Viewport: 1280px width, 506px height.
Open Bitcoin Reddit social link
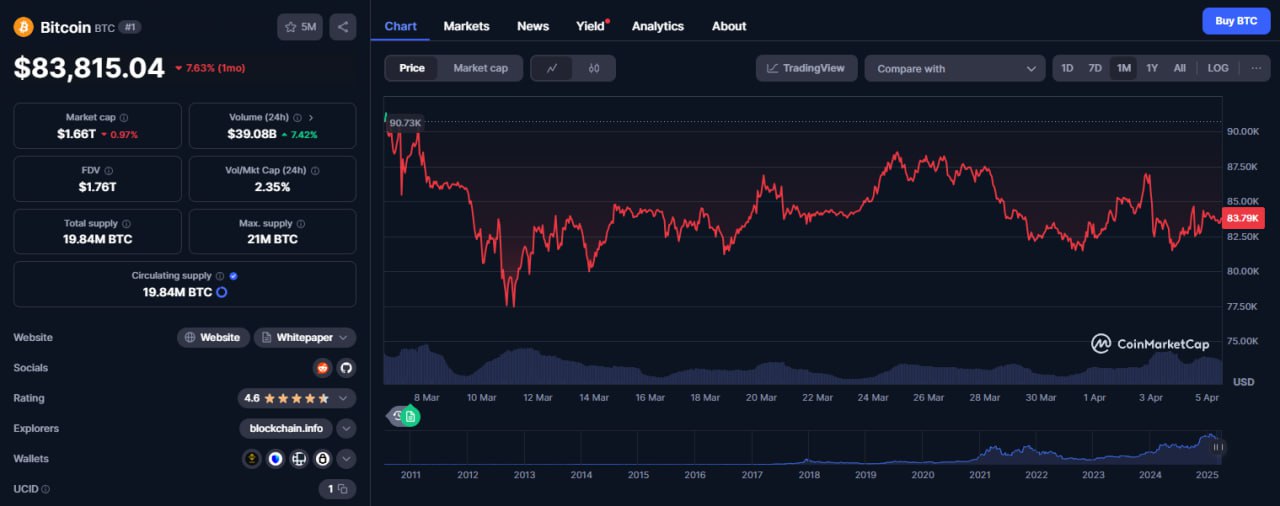(322, 368)
